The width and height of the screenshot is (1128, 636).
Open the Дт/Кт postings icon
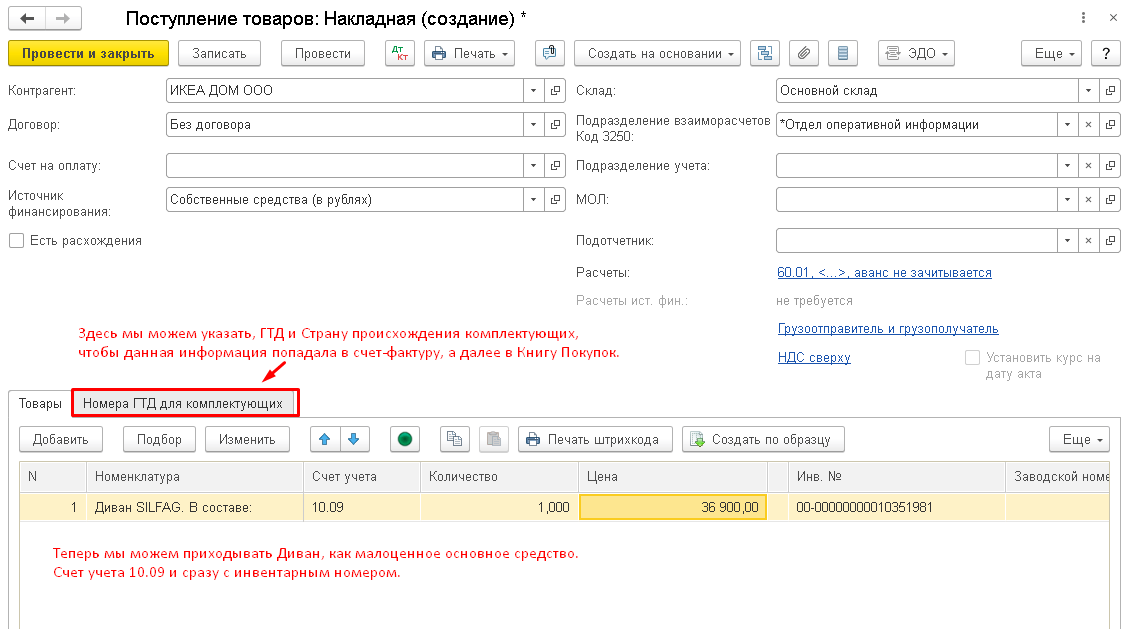[399, 53]
